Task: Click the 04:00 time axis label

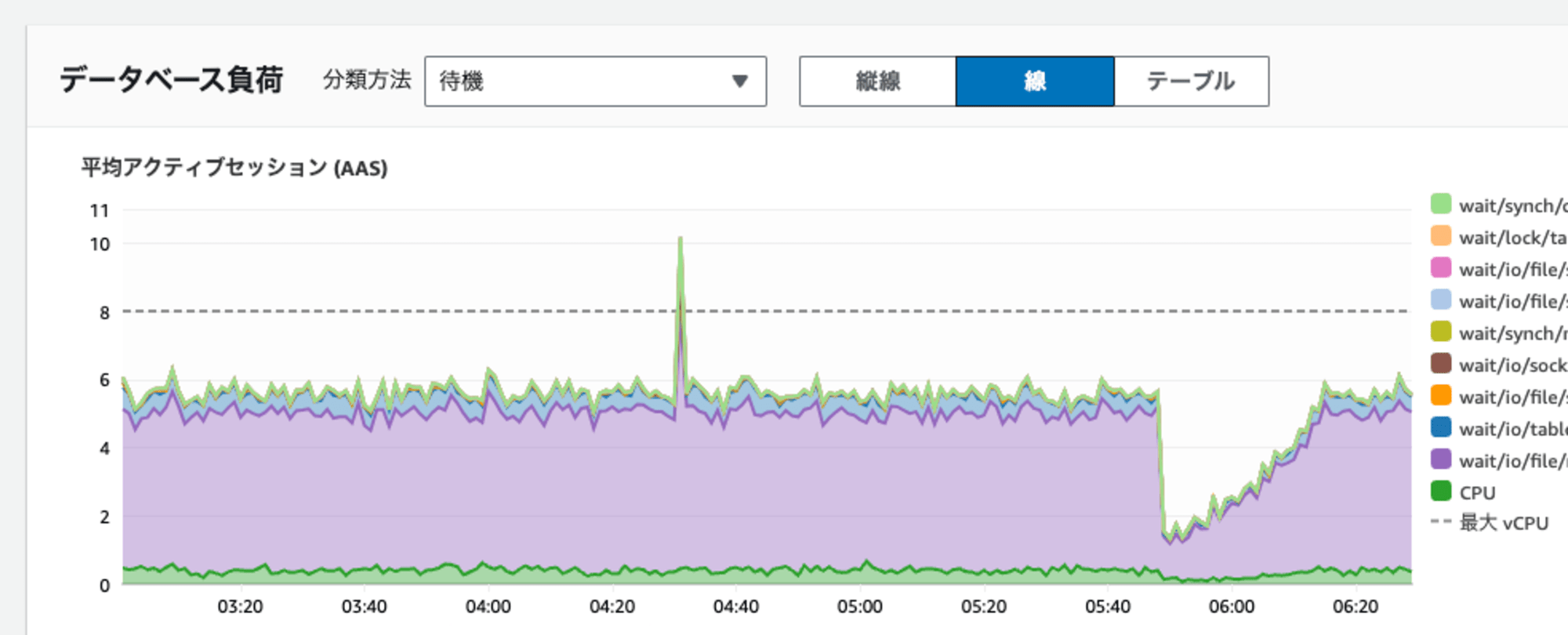Action: pos(488,607)
